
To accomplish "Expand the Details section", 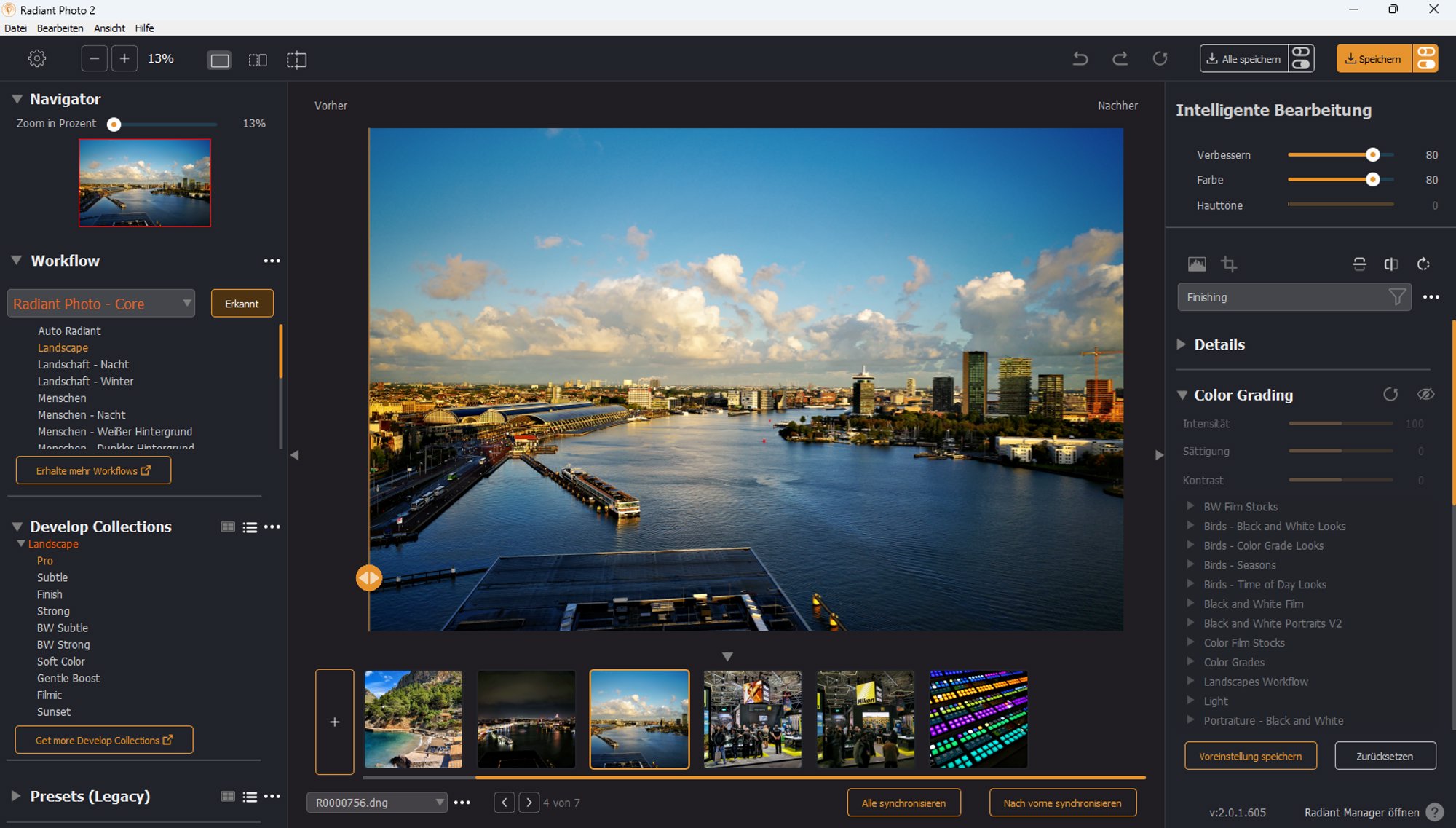I will pos(1182,344).
